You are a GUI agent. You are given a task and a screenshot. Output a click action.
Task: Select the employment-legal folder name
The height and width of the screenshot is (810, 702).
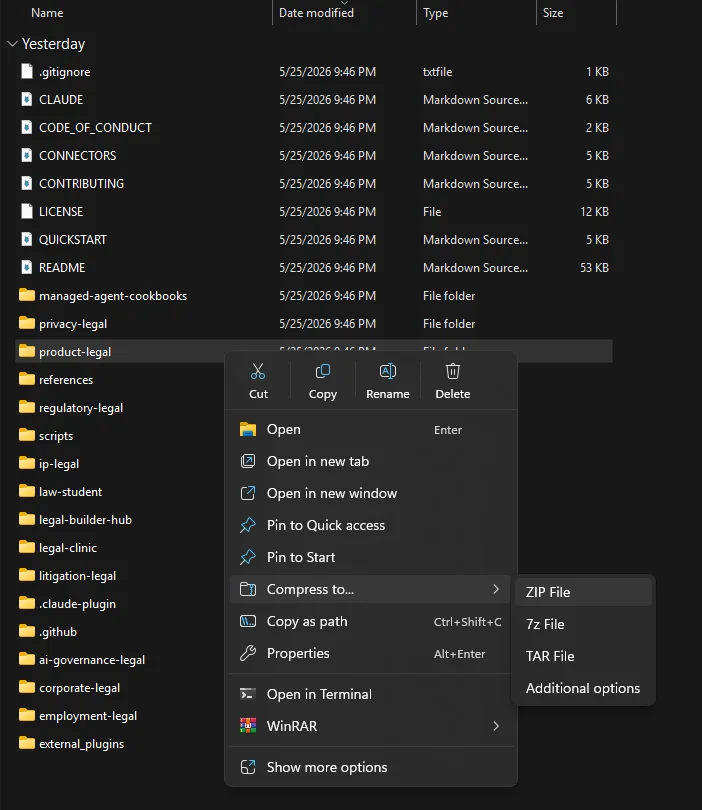tap(88, 716)
